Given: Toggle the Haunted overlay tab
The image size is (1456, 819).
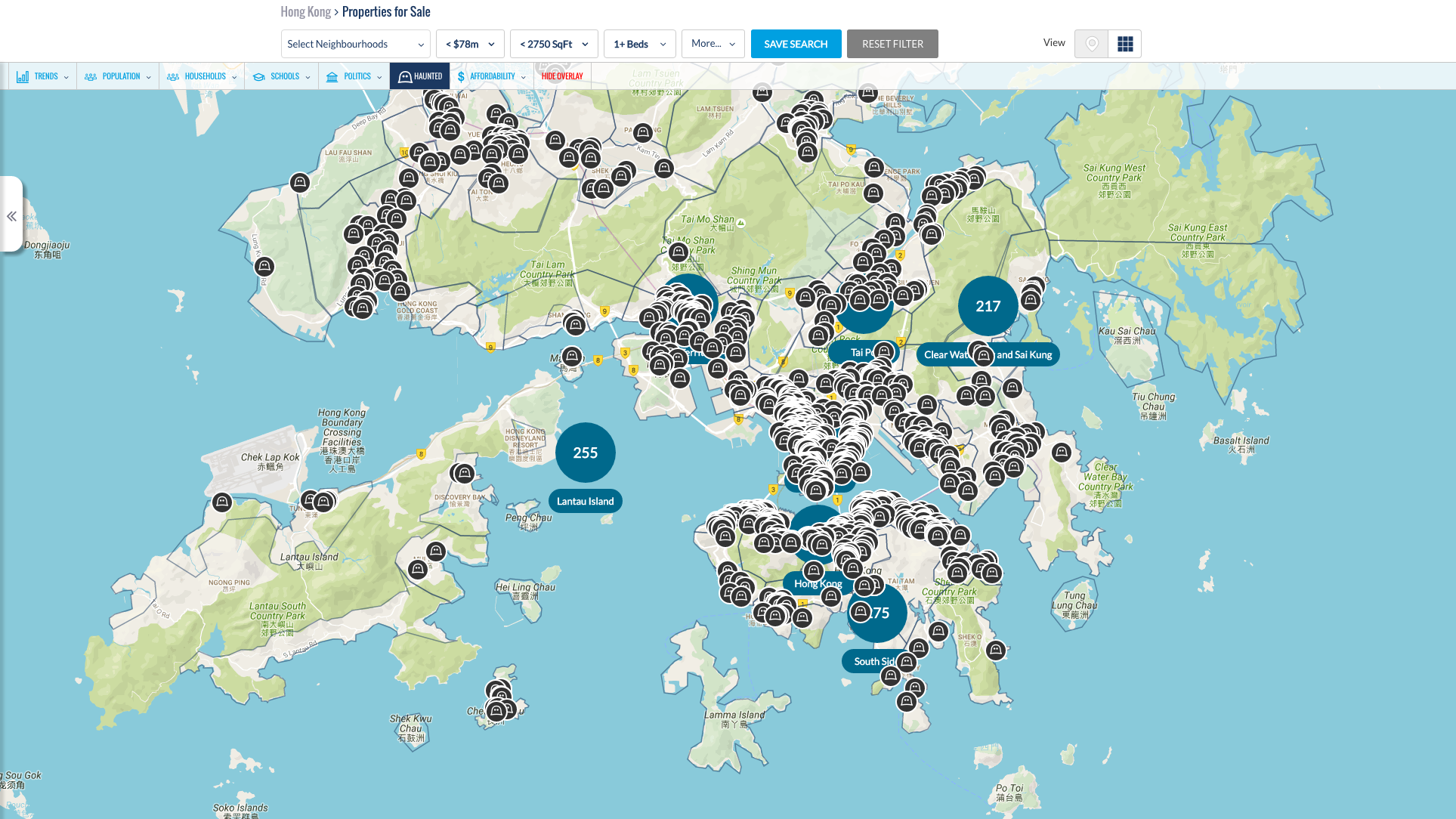Looking at the screenshot, I should point(420,76).
